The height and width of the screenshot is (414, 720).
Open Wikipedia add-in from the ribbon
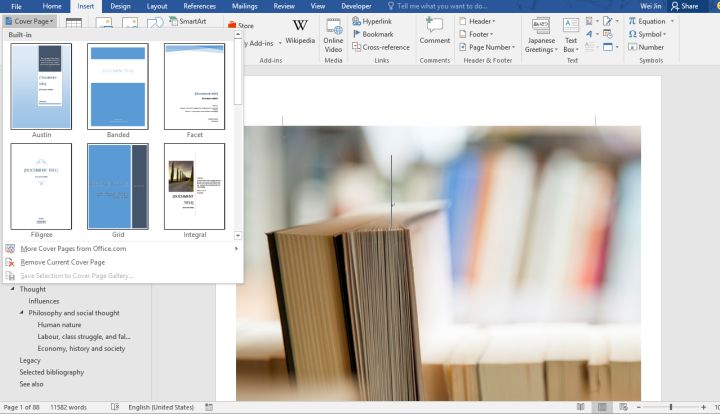(300, 32)
